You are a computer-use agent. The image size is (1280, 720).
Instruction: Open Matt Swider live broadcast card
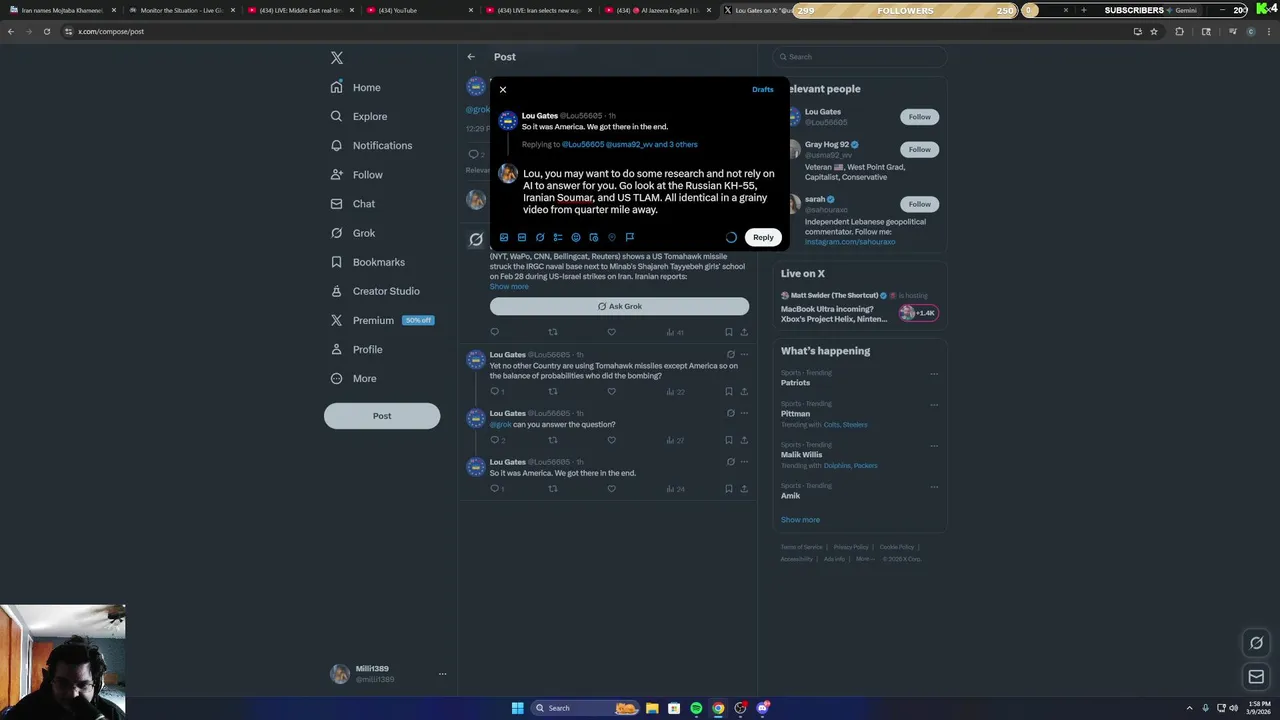[861, 308]
